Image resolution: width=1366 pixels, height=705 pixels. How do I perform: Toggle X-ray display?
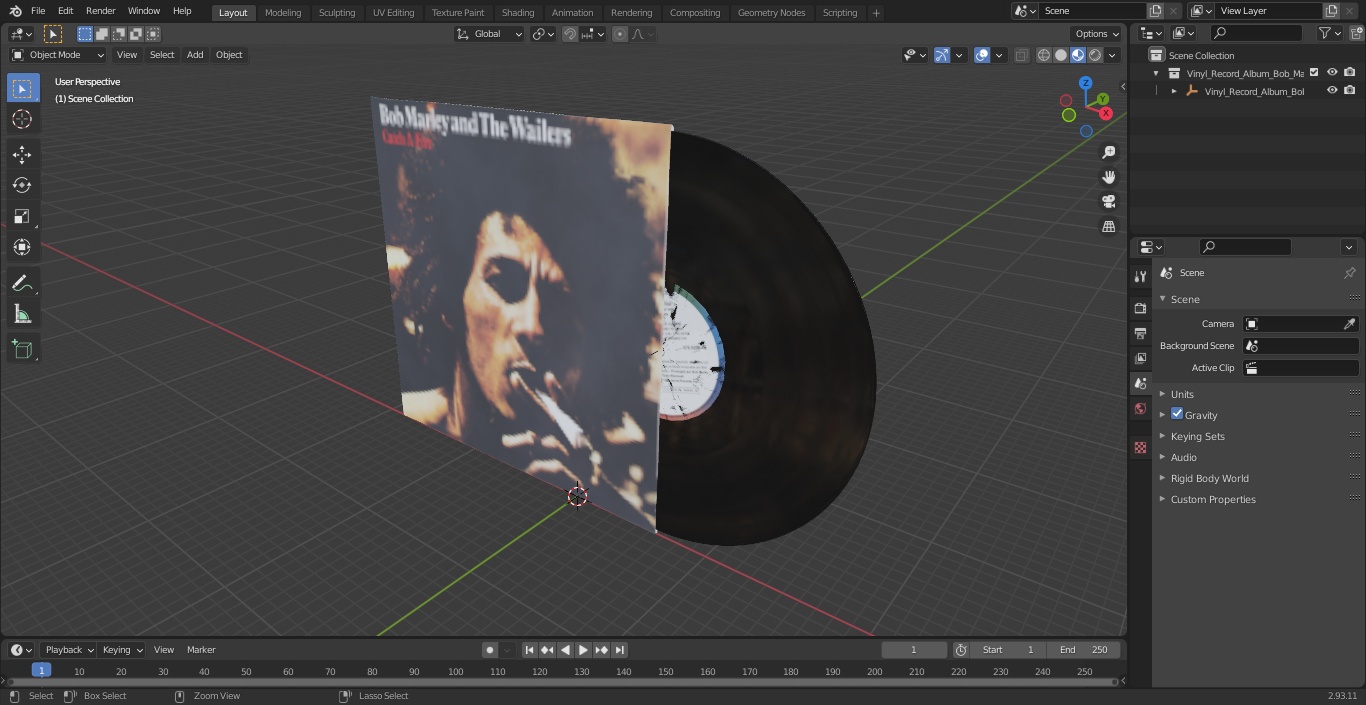click(1021, 55)
